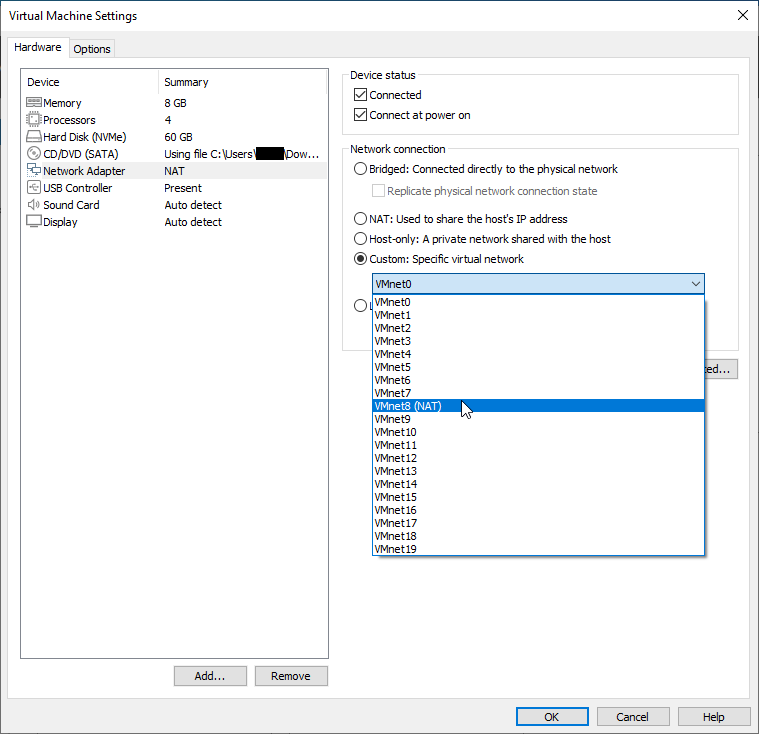Close the Virtual Machine Settings dialog
759x734 pixels.
(743, 15)
